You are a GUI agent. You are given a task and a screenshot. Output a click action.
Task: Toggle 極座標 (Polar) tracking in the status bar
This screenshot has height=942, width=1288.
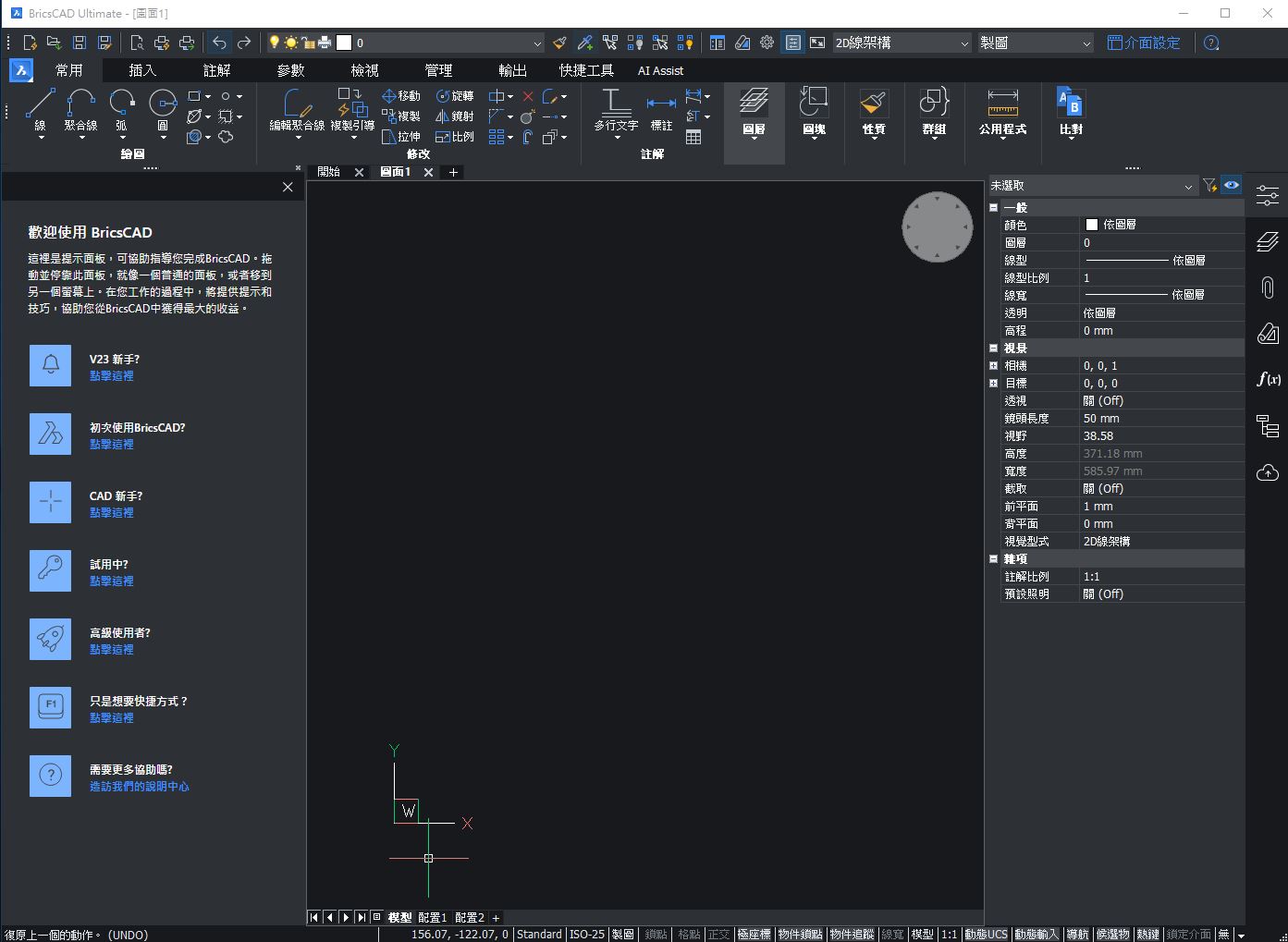click(x=754, y=935)
